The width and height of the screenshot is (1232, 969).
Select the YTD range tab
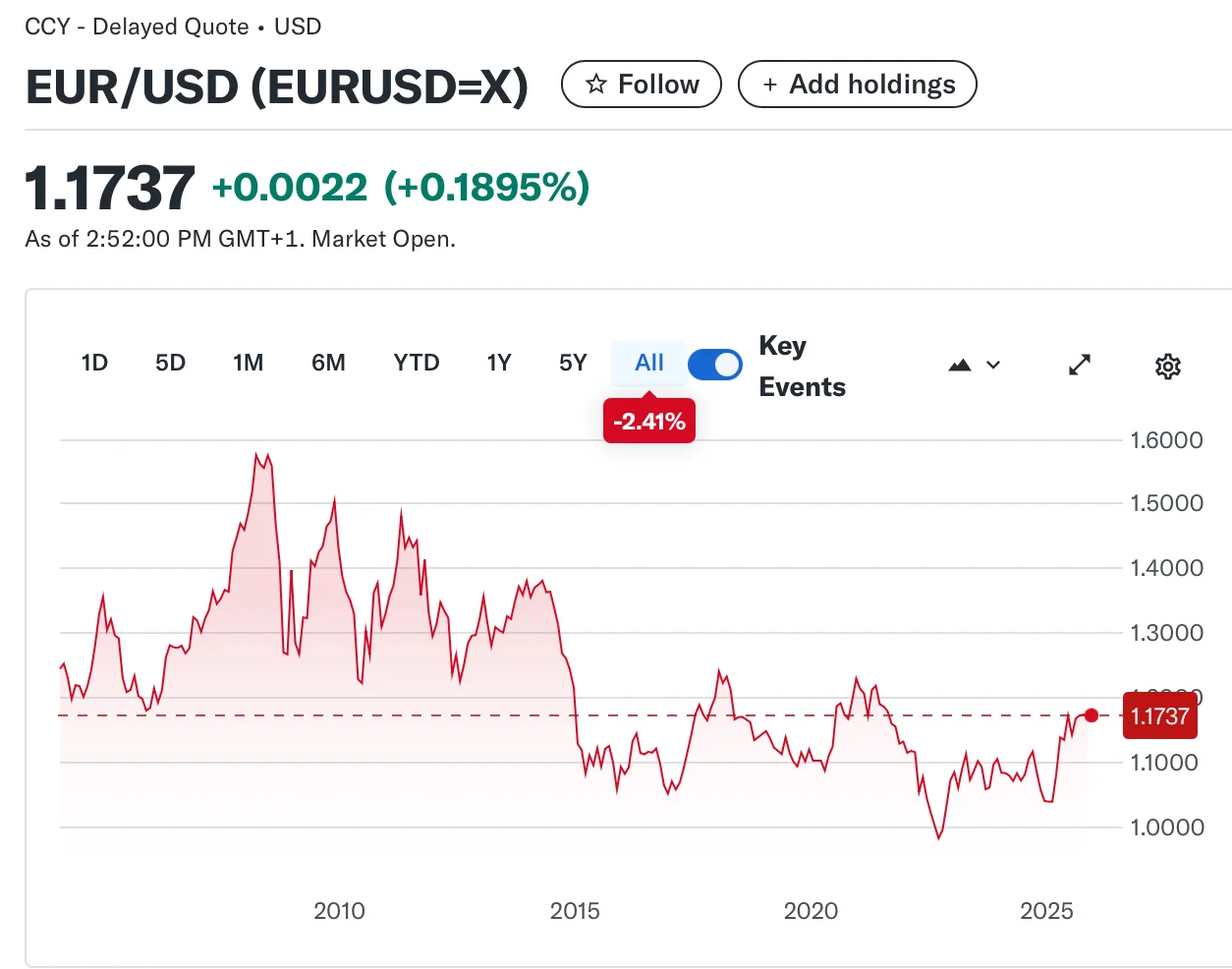(416, 363)
